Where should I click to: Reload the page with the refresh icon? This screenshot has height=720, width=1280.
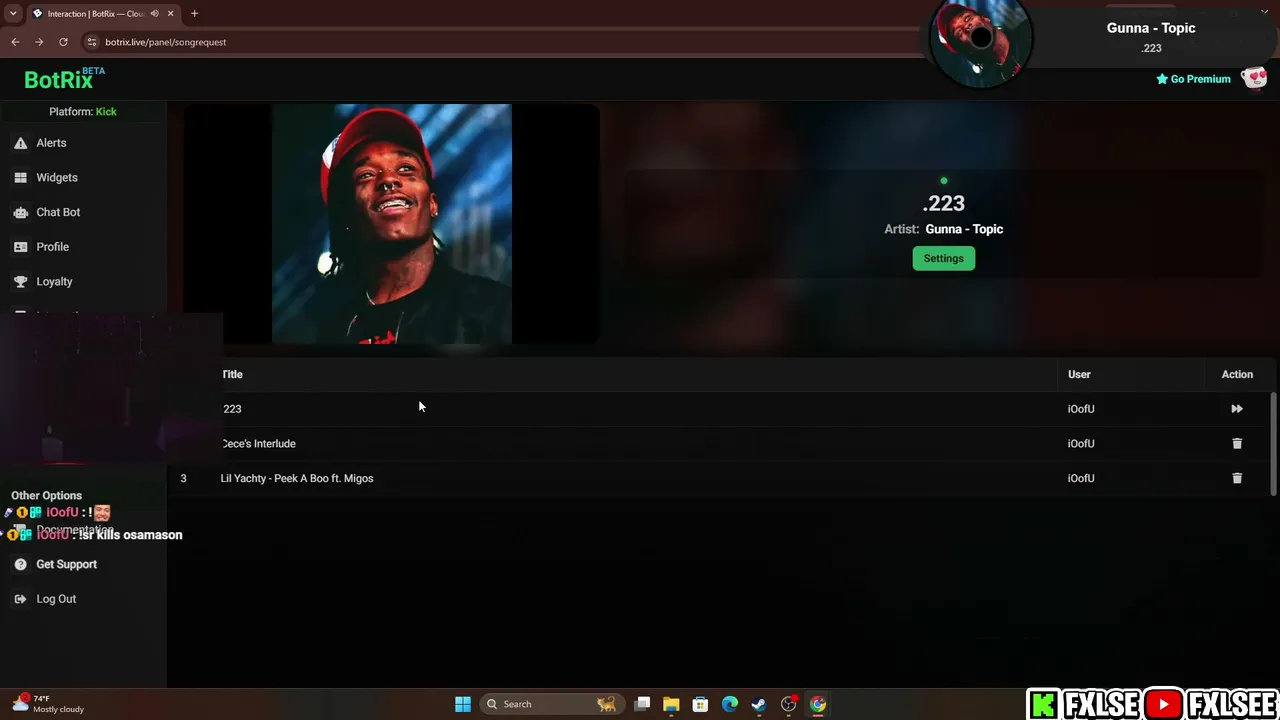(x=63, y=42)
